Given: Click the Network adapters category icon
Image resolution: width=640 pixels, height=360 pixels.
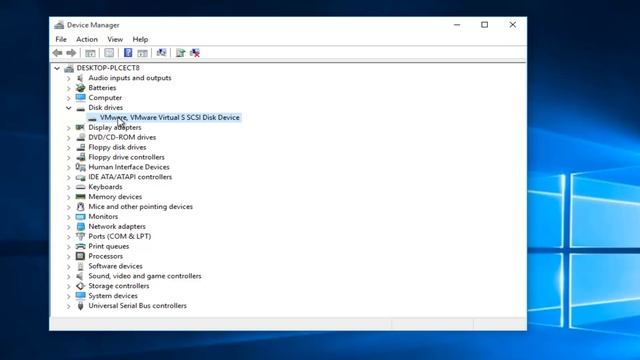Looking at the screenshot, I should pos(80,227).
